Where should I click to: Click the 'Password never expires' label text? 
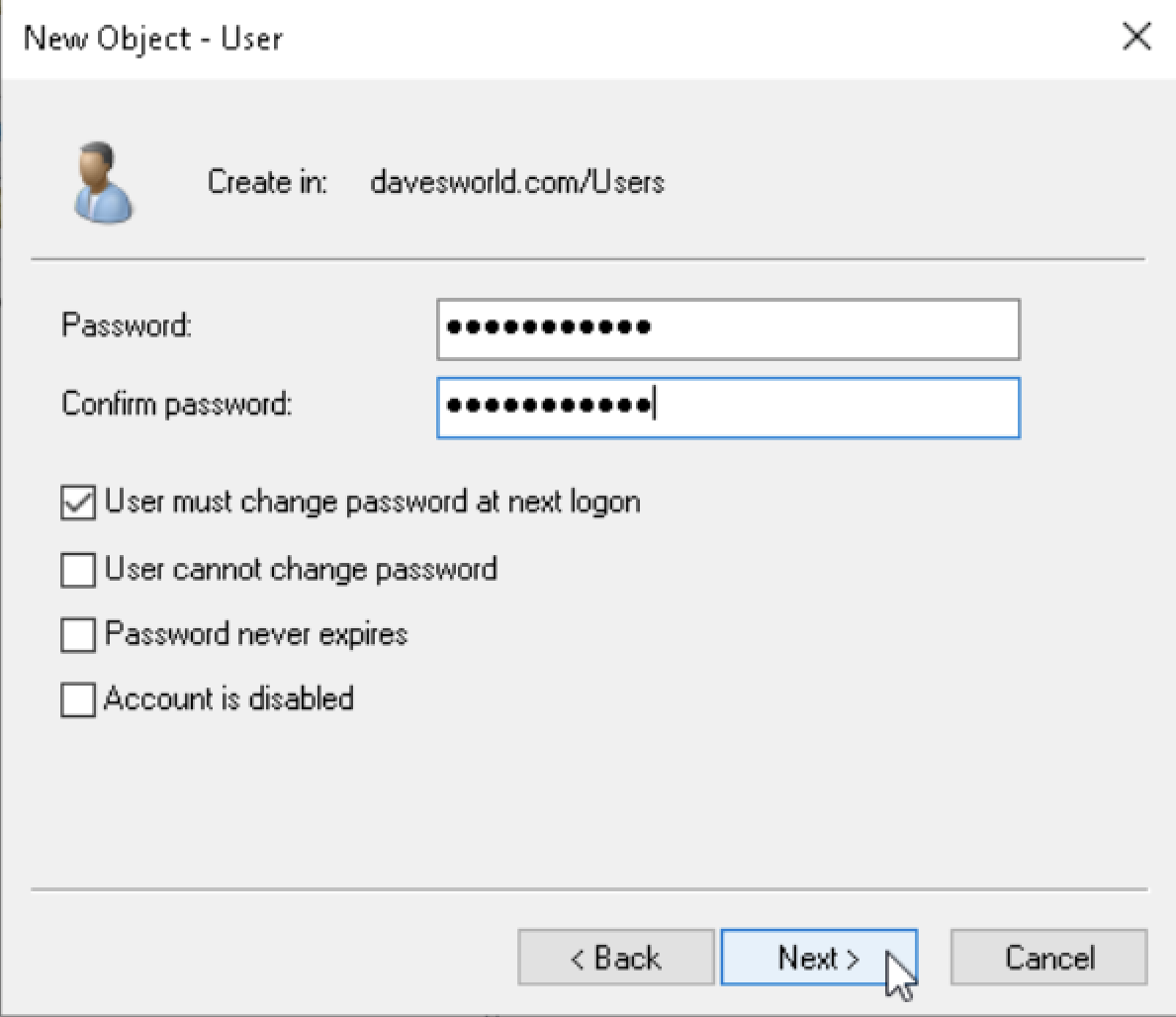point(256,634)
